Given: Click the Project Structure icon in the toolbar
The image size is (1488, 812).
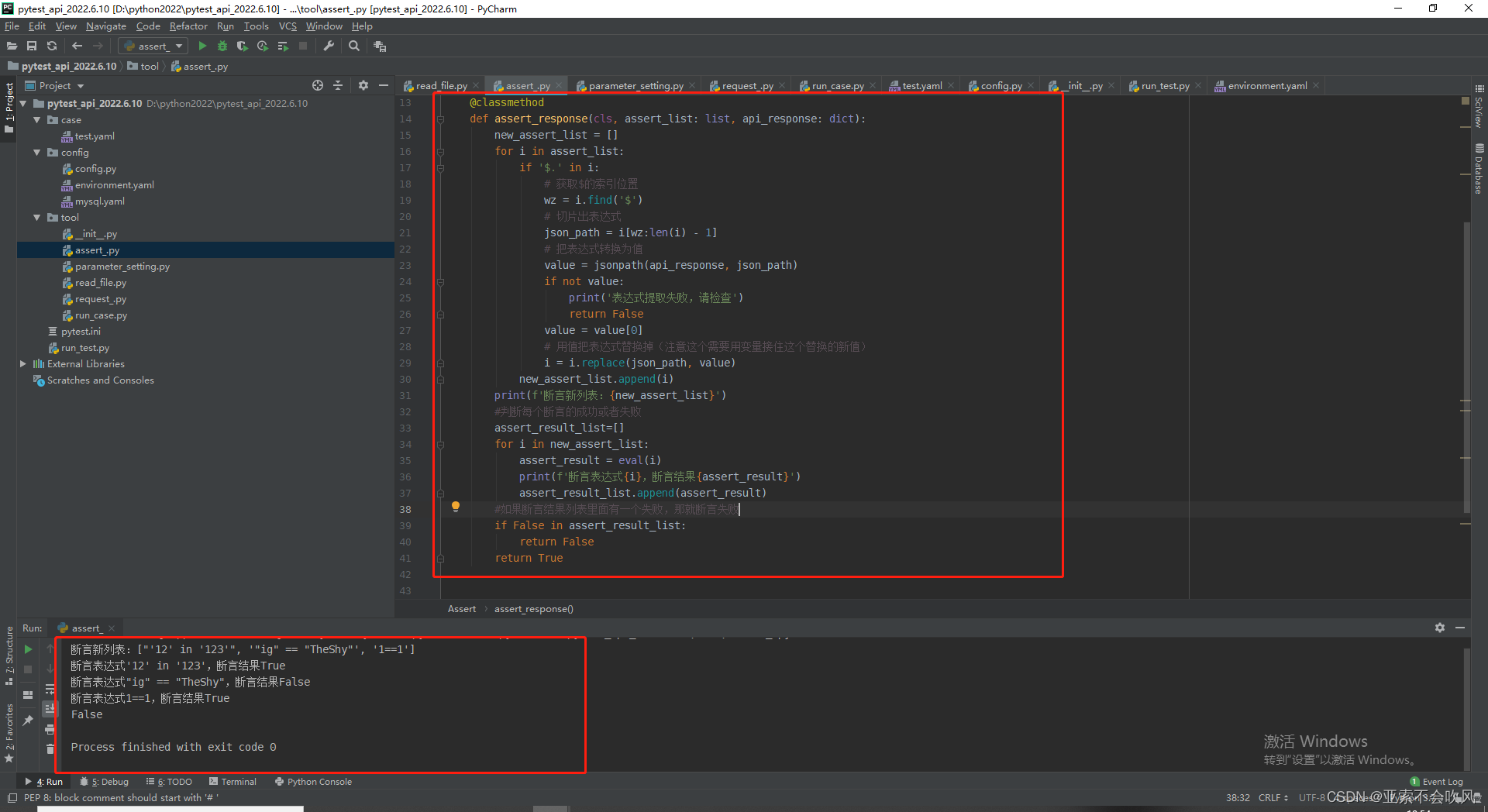Looking at the screenshot, I should 380,46.
